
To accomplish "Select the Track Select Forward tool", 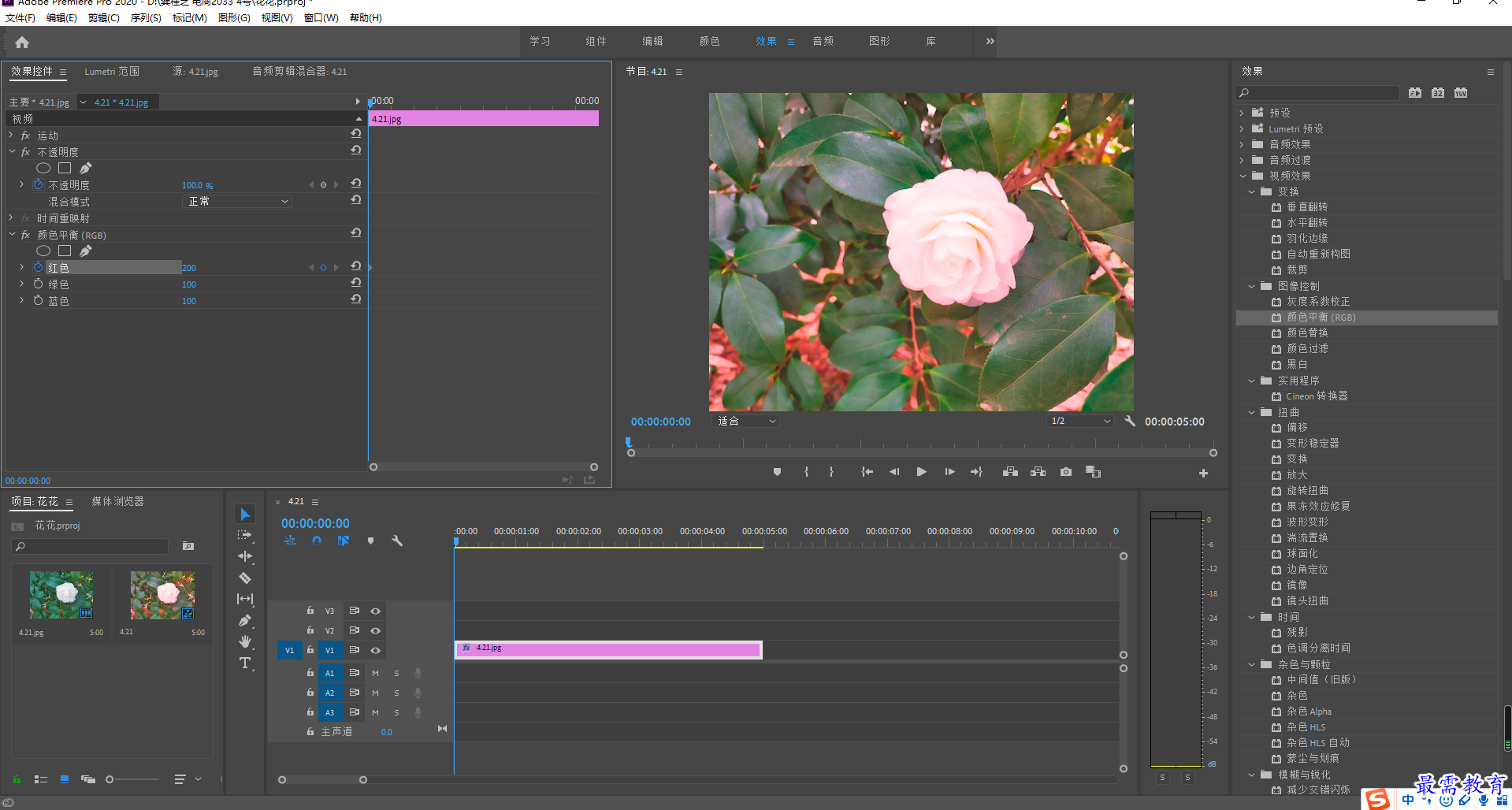I will tap(245, 536).
